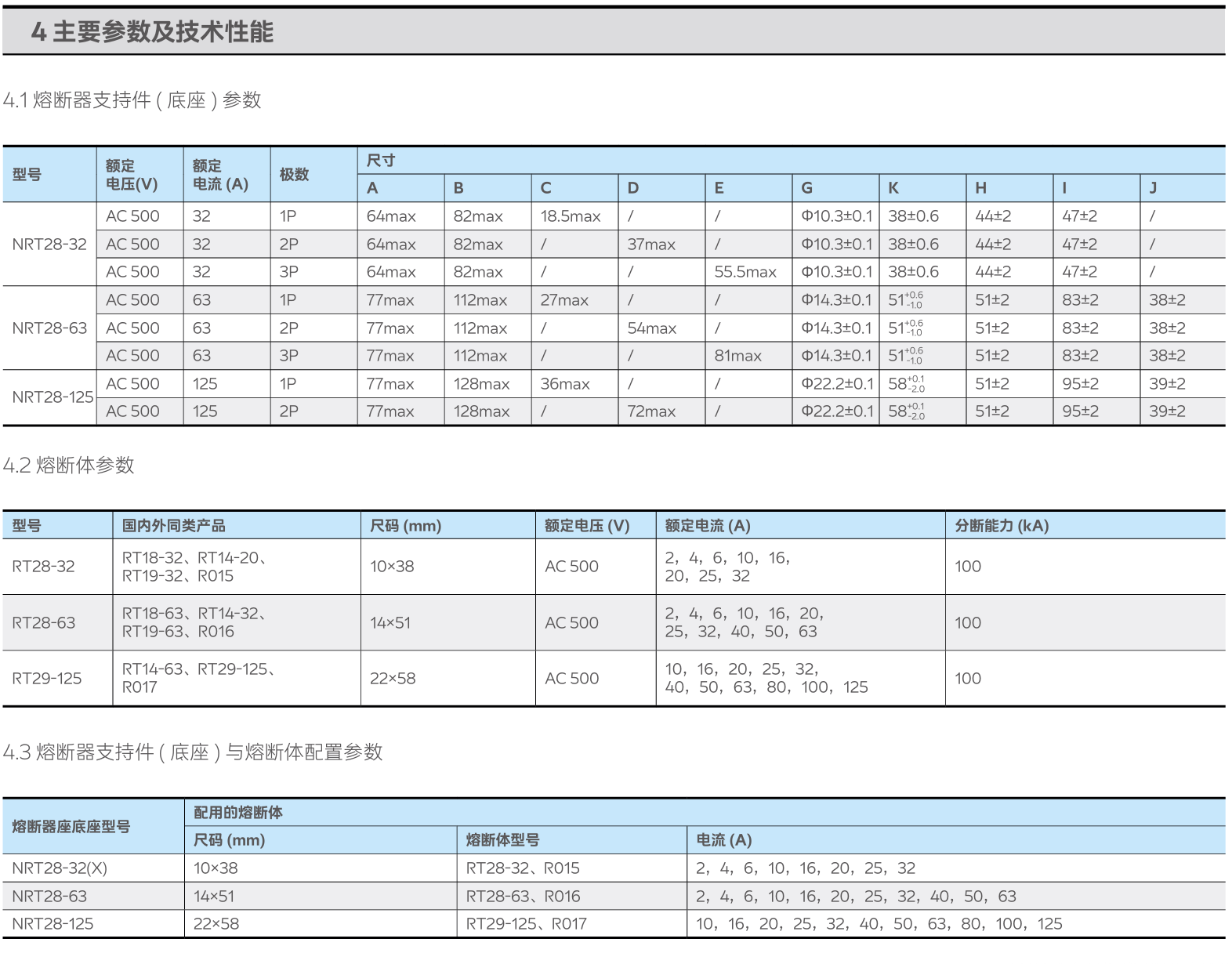Click dimension column header "E"
1232x964 pixels.
point(719,188)
